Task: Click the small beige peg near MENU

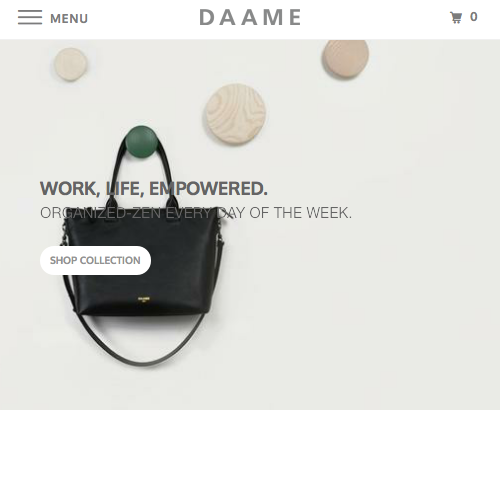Action: pyautogui.click(x=71, y=64)
